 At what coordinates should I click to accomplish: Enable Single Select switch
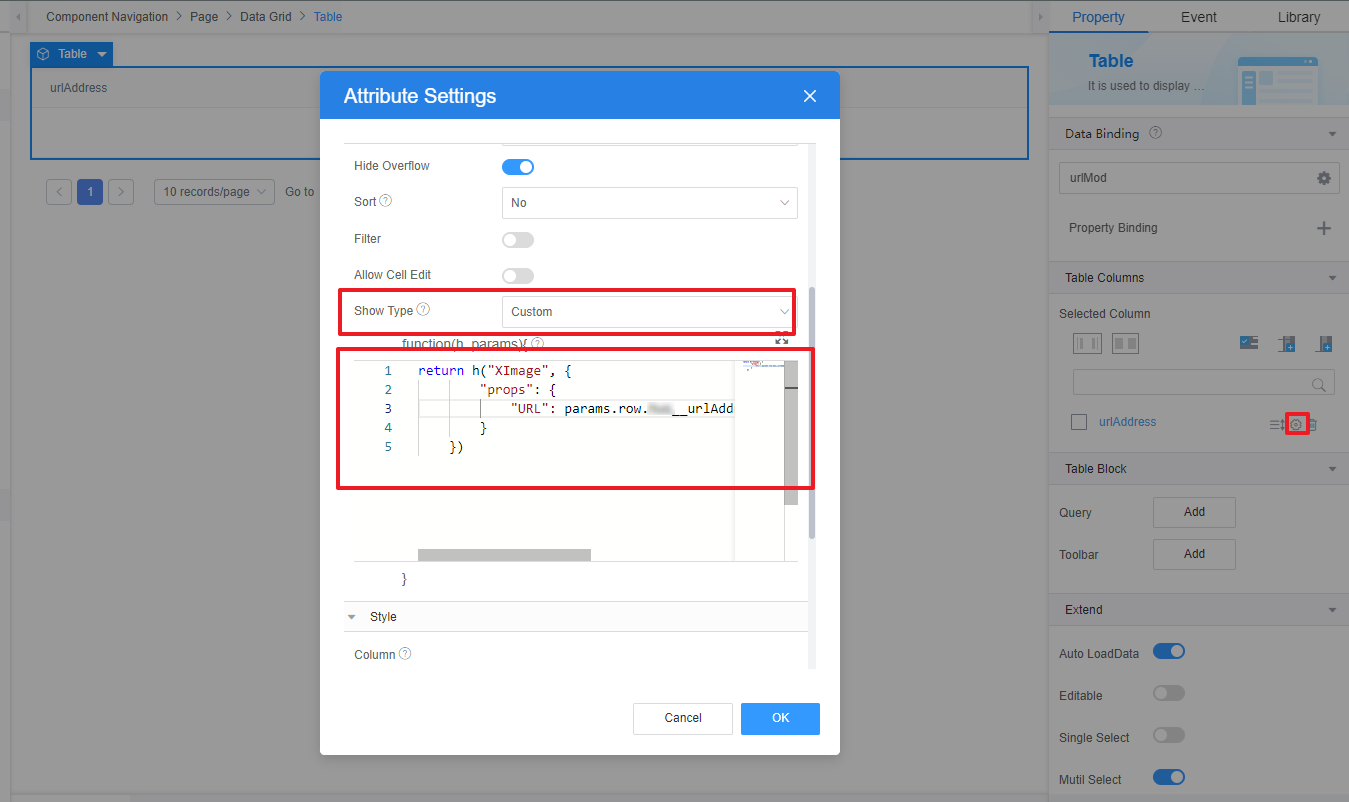click(1169, 736)
